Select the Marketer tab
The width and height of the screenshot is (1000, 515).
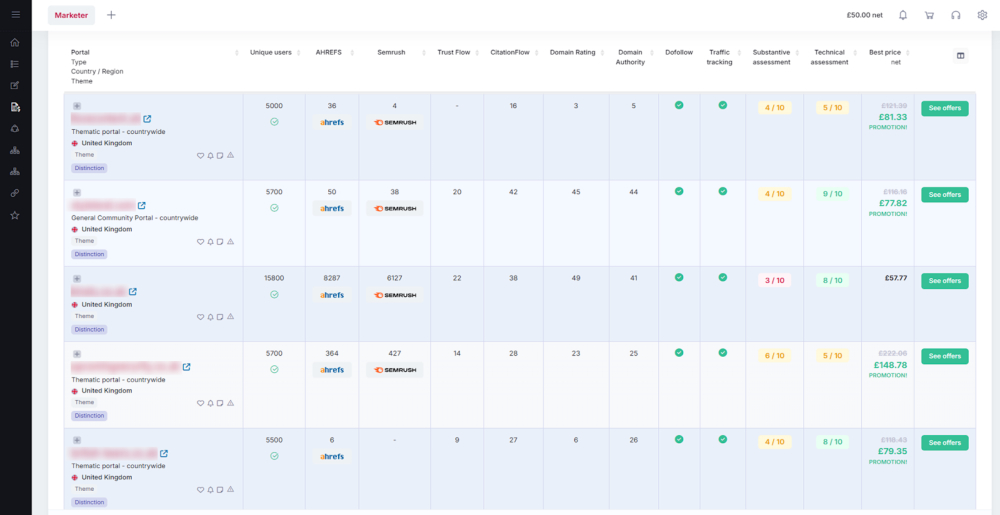(71, 15)
